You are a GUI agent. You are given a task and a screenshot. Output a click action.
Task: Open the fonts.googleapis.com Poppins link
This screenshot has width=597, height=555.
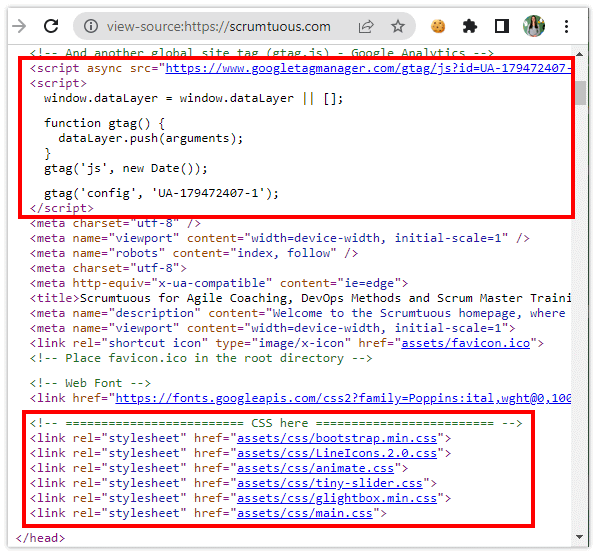(x=343, y=398)
